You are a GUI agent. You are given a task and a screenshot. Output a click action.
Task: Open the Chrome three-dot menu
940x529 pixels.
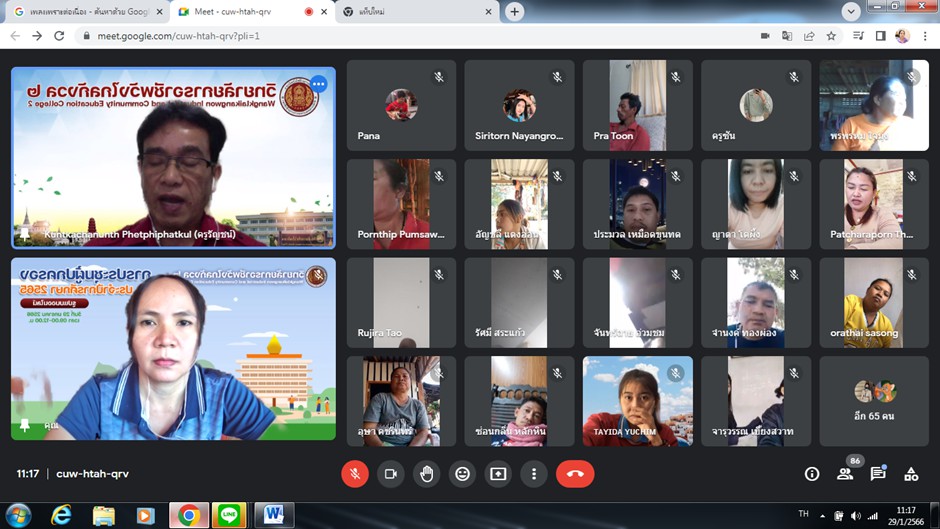[925, 36]
